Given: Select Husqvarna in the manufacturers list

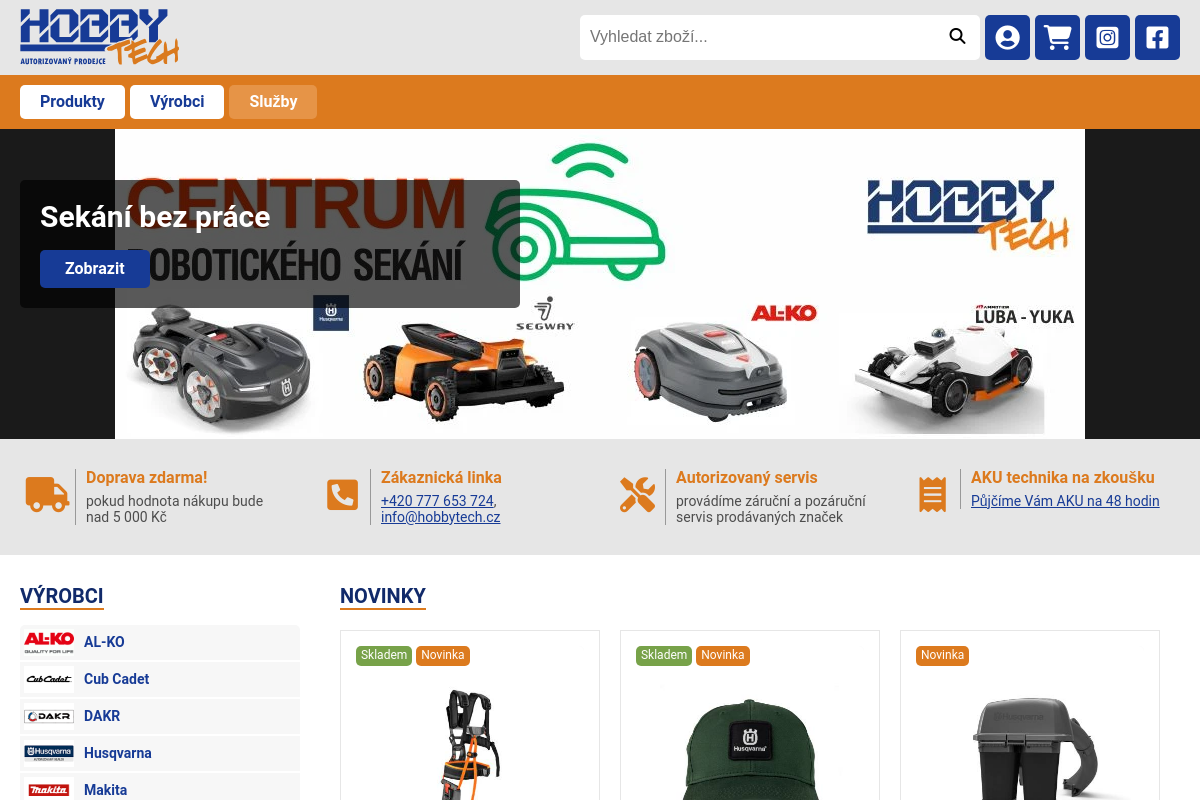Looking at the screenshot, I should click(x=160, y=753).
